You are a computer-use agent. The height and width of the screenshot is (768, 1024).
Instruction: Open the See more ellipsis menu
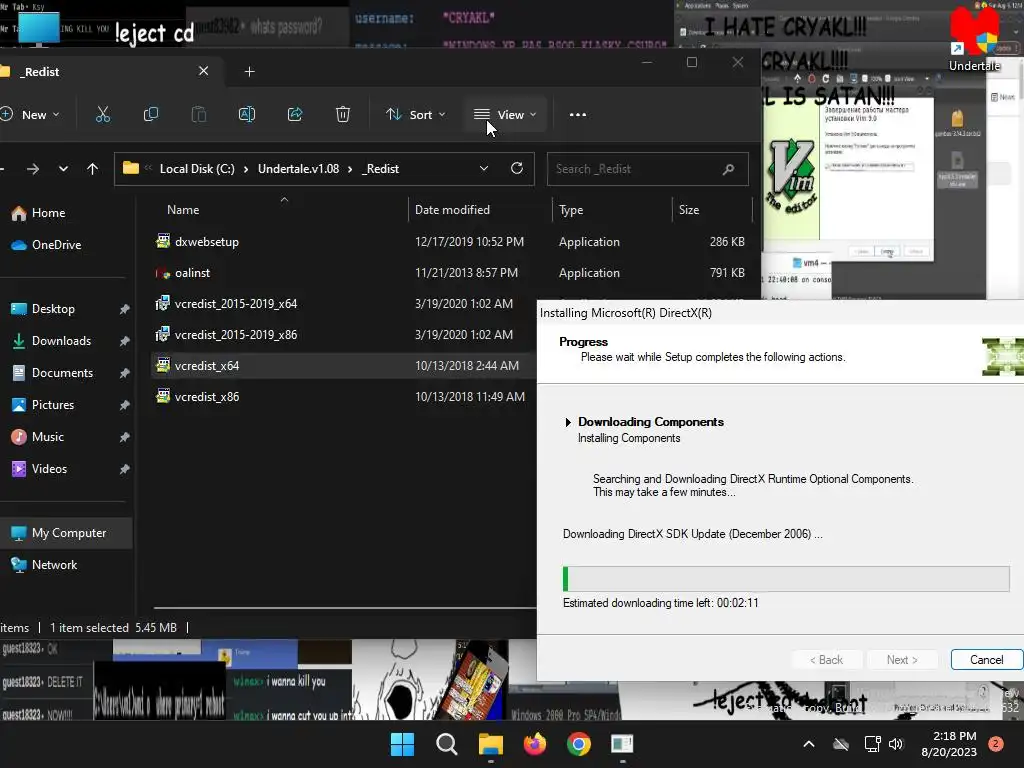(x=577, y=115)
